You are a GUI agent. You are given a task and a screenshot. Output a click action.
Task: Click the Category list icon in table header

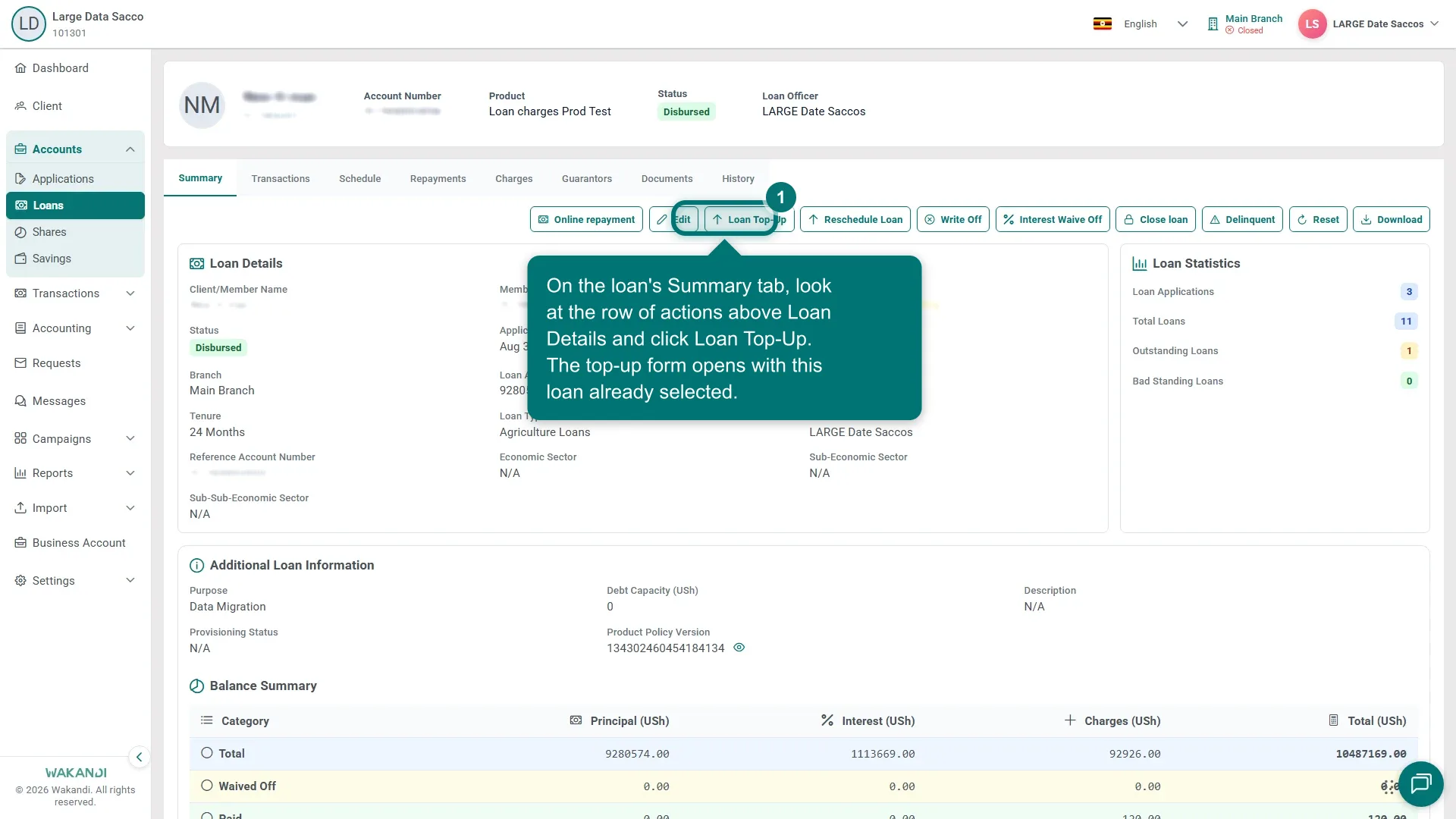[x=206, y=720]
